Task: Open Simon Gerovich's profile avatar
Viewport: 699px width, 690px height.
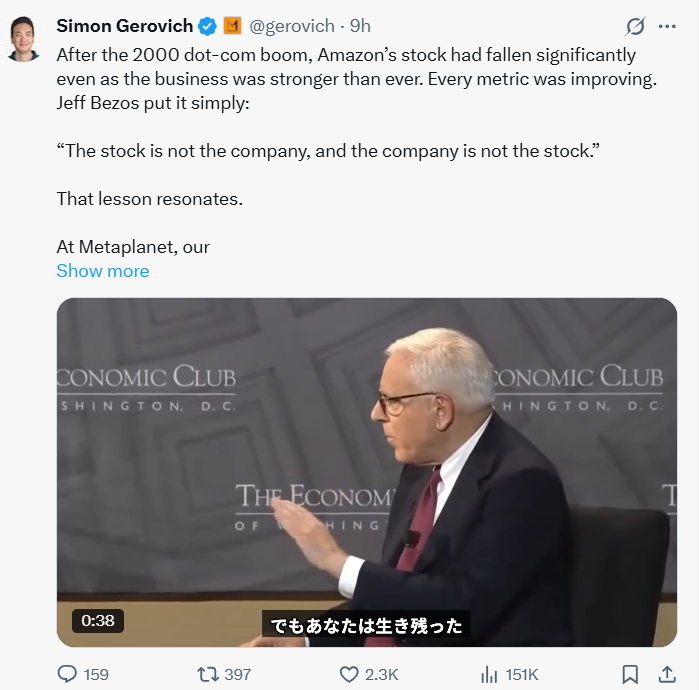Action: [23, 38]
